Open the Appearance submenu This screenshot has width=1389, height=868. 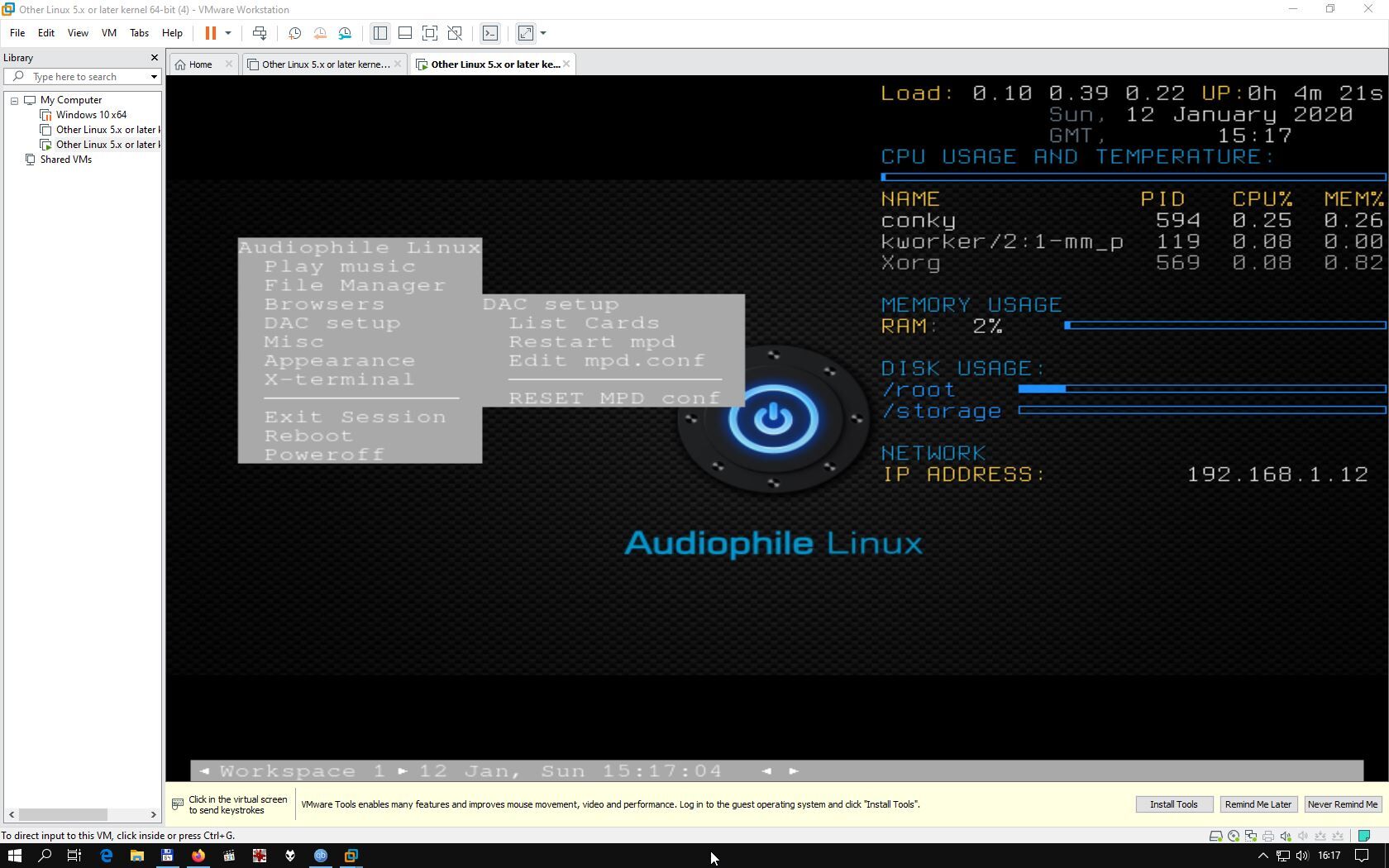pos(340,360)
